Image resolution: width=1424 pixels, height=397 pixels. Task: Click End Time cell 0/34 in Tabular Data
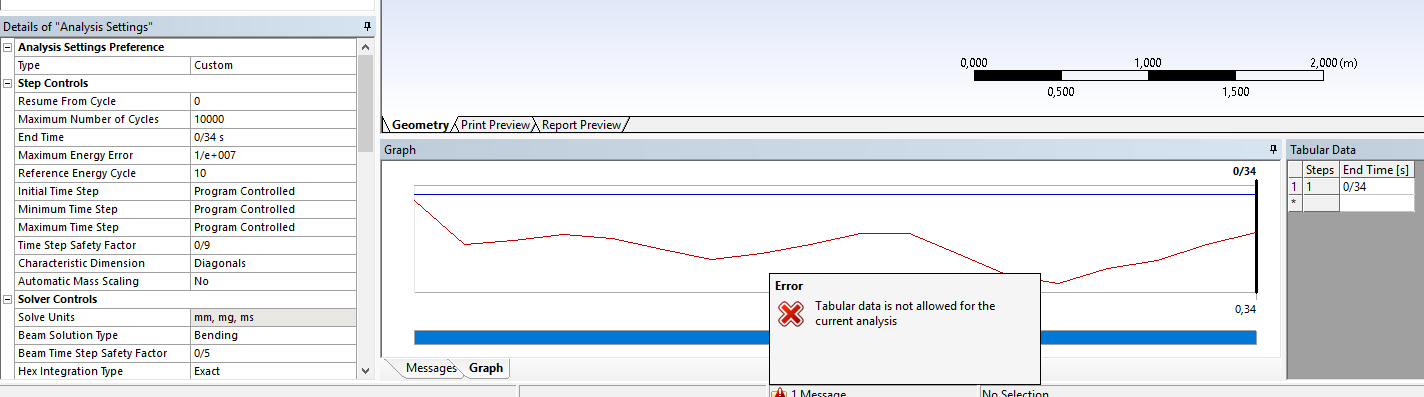(x=1376, y=187)
